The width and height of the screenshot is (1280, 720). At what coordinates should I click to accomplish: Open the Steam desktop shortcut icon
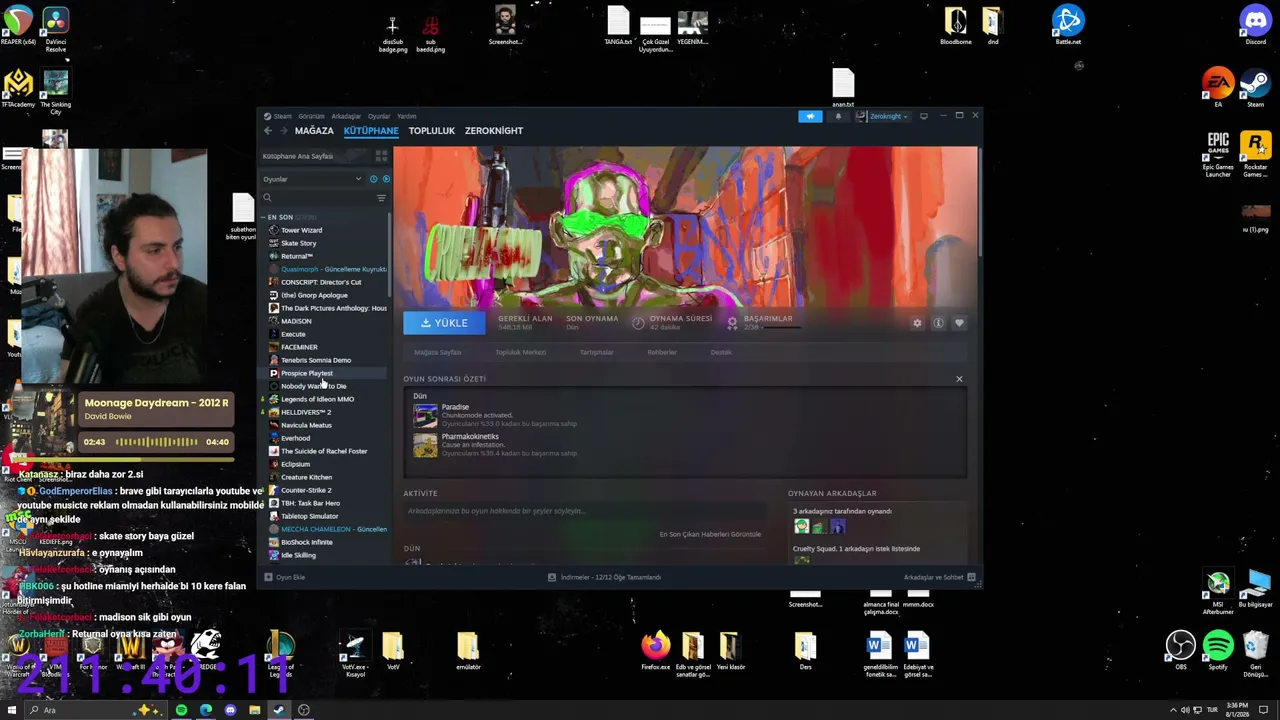1255,88
